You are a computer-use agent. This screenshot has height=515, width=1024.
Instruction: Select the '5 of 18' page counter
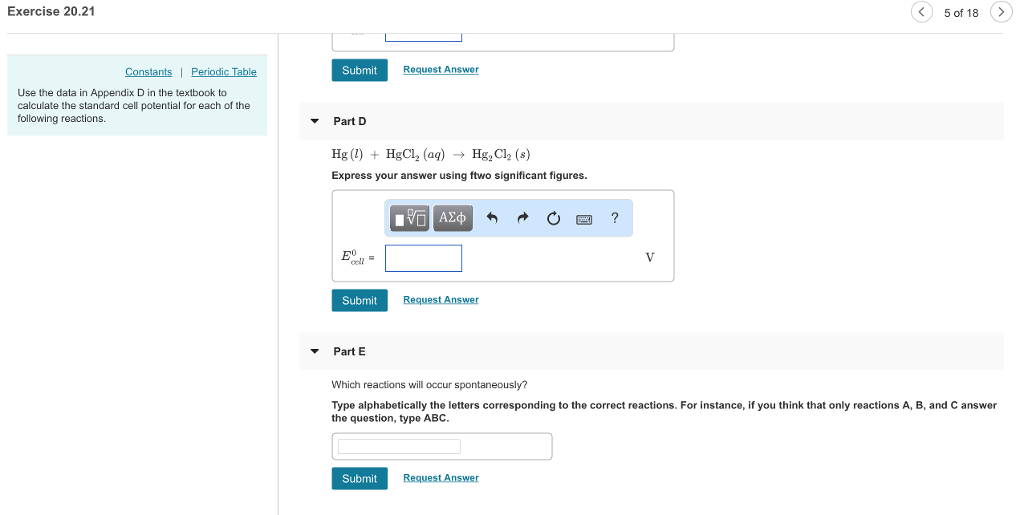click(x=961, y=13)
